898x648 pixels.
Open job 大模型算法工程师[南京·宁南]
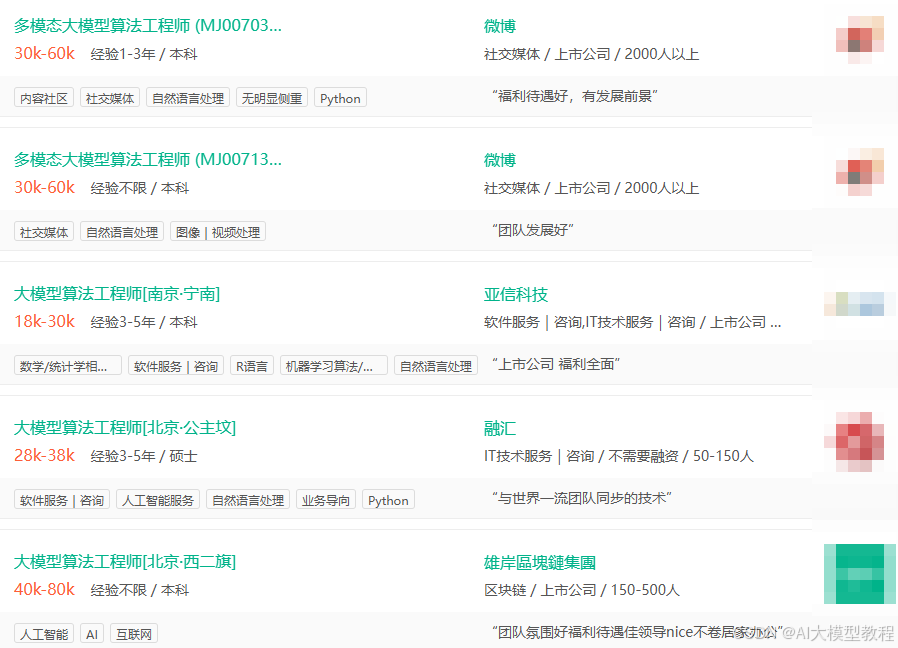(x=117, y=294)
